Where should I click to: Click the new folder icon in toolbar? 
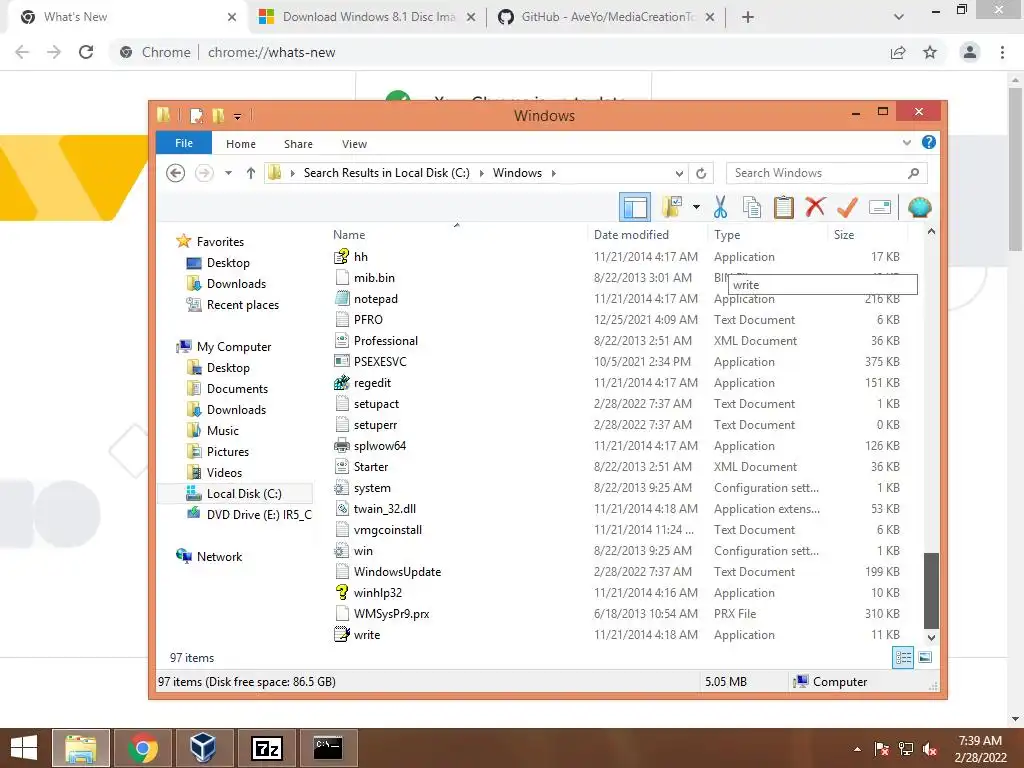pyautogui.click(x=672, y=208)
